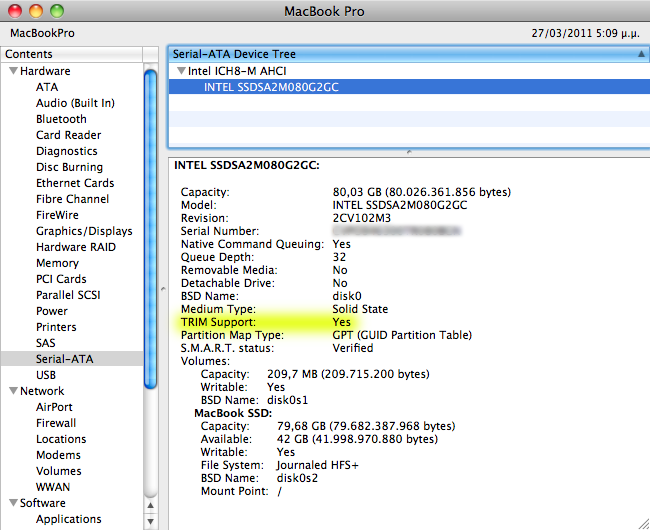
Task: Select Hardware RAID entry
Action: pyautogui.click(x=76, y=247)
